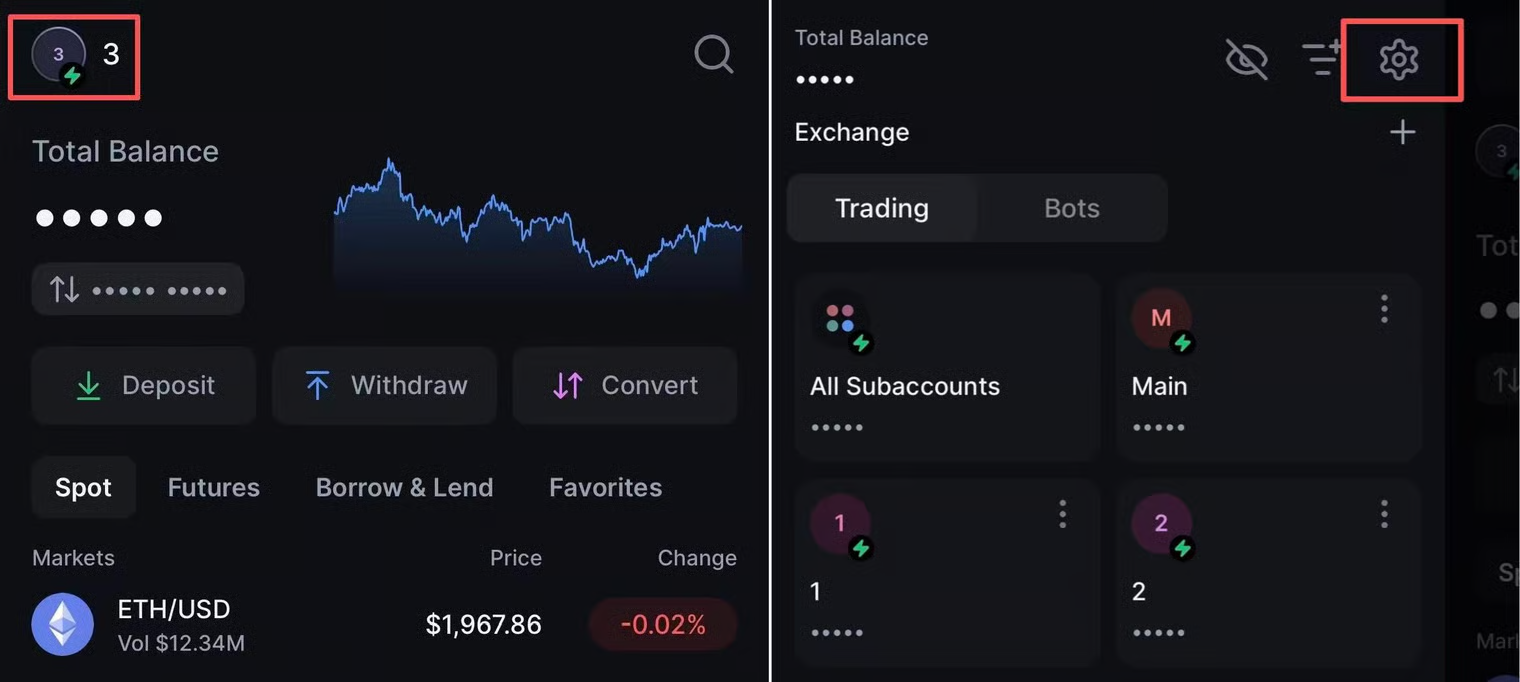Open the search magnifier icon

714,54
